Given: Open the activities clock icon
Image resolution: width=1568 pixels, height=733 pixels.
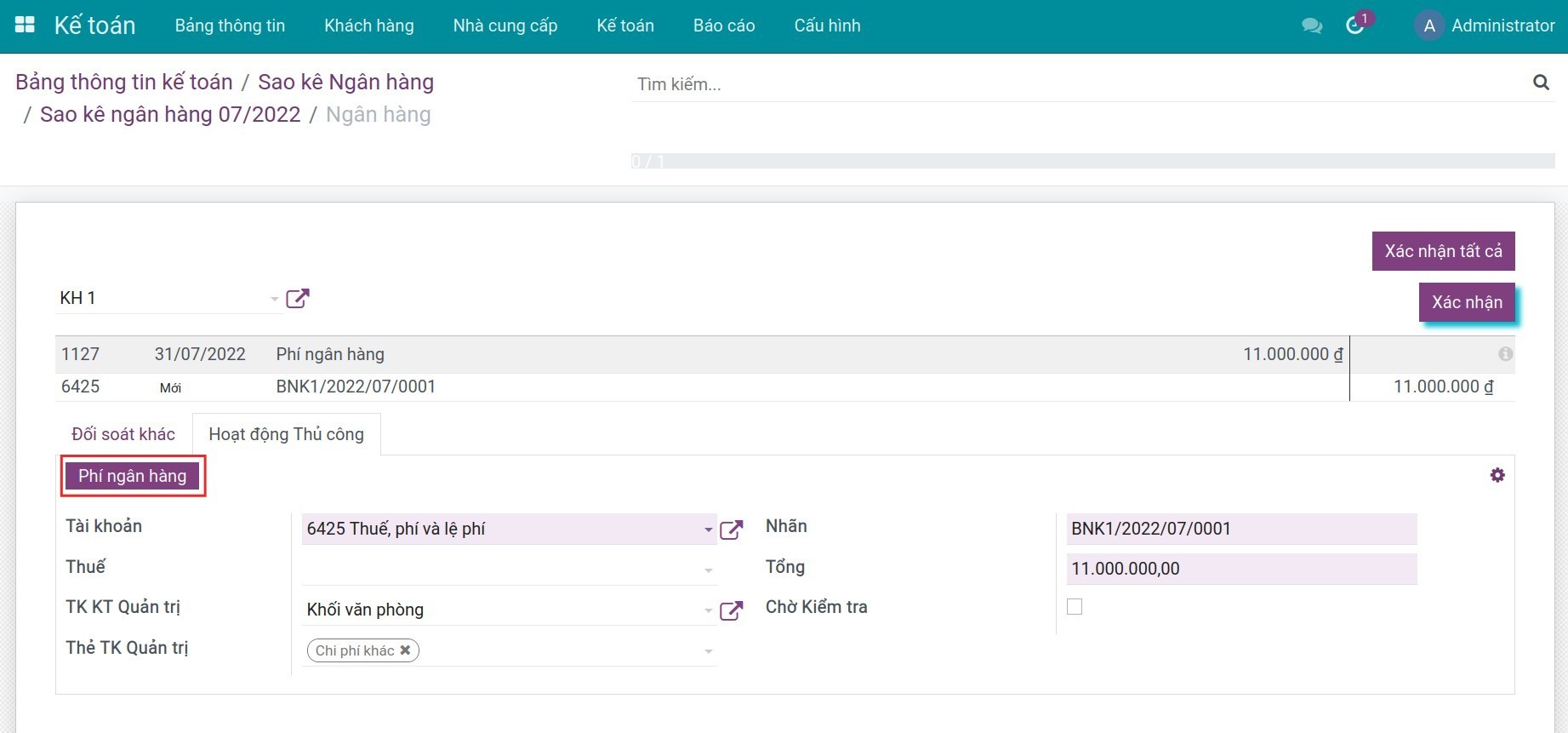Looking at the screenshot, I should [x=1355, y=26].
